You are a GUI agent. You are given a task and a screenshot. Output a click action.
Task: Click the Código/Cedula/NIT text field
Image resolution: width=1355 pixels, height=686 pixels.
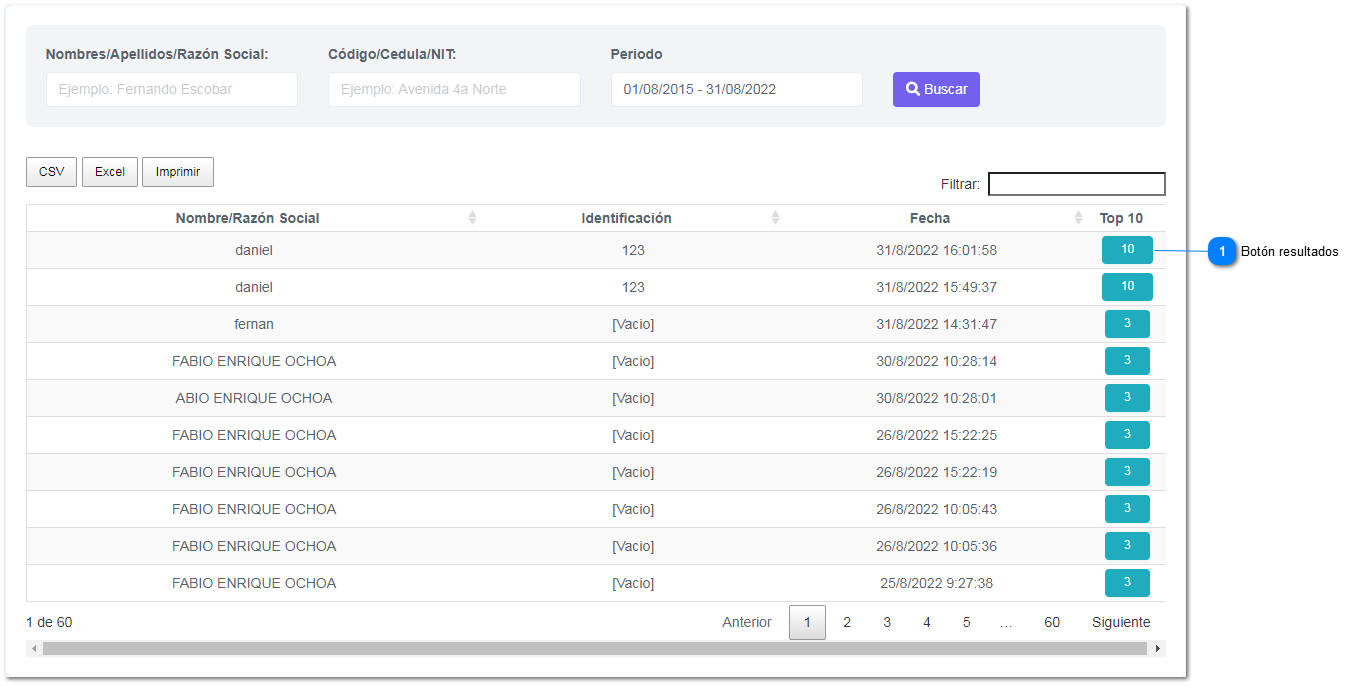pos(454,89)
